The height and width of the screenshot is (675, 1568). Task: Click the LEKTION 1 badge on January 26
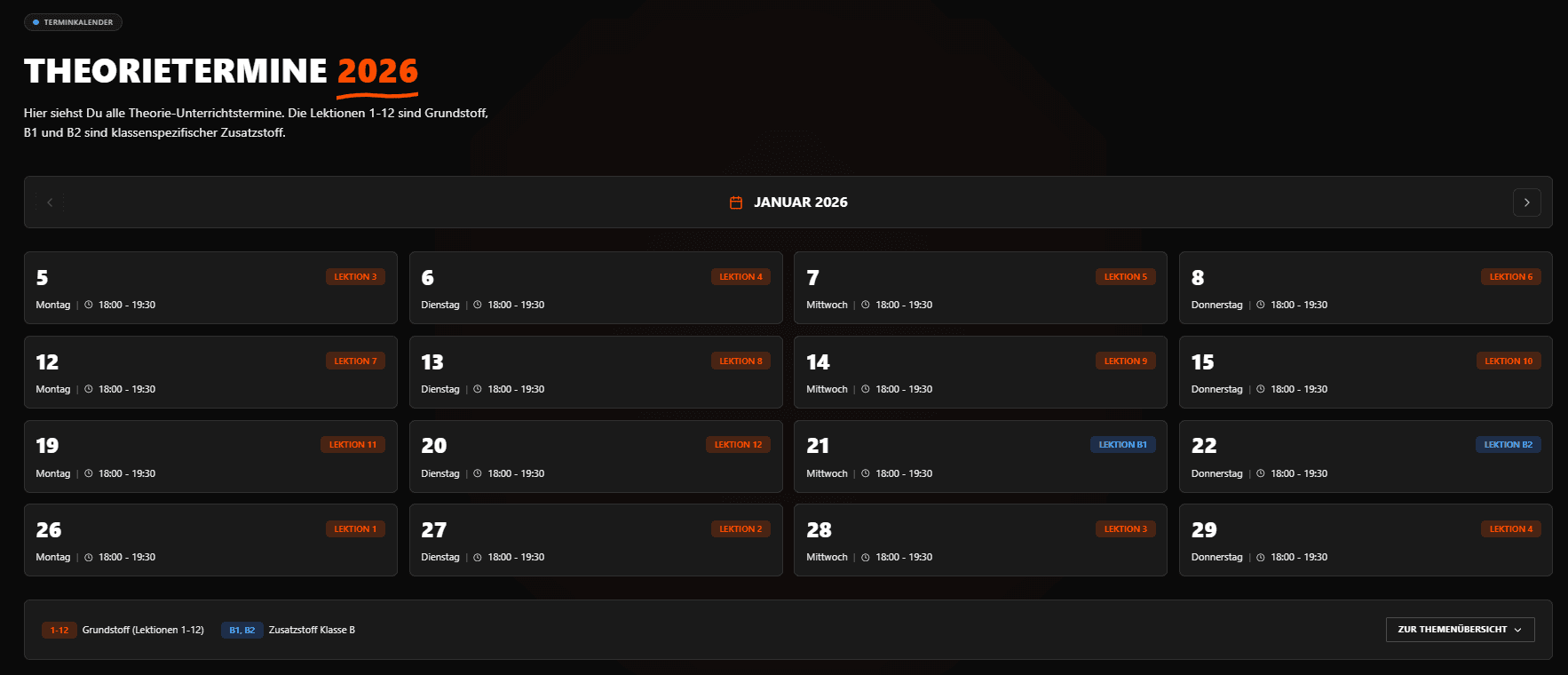point(355,528)
